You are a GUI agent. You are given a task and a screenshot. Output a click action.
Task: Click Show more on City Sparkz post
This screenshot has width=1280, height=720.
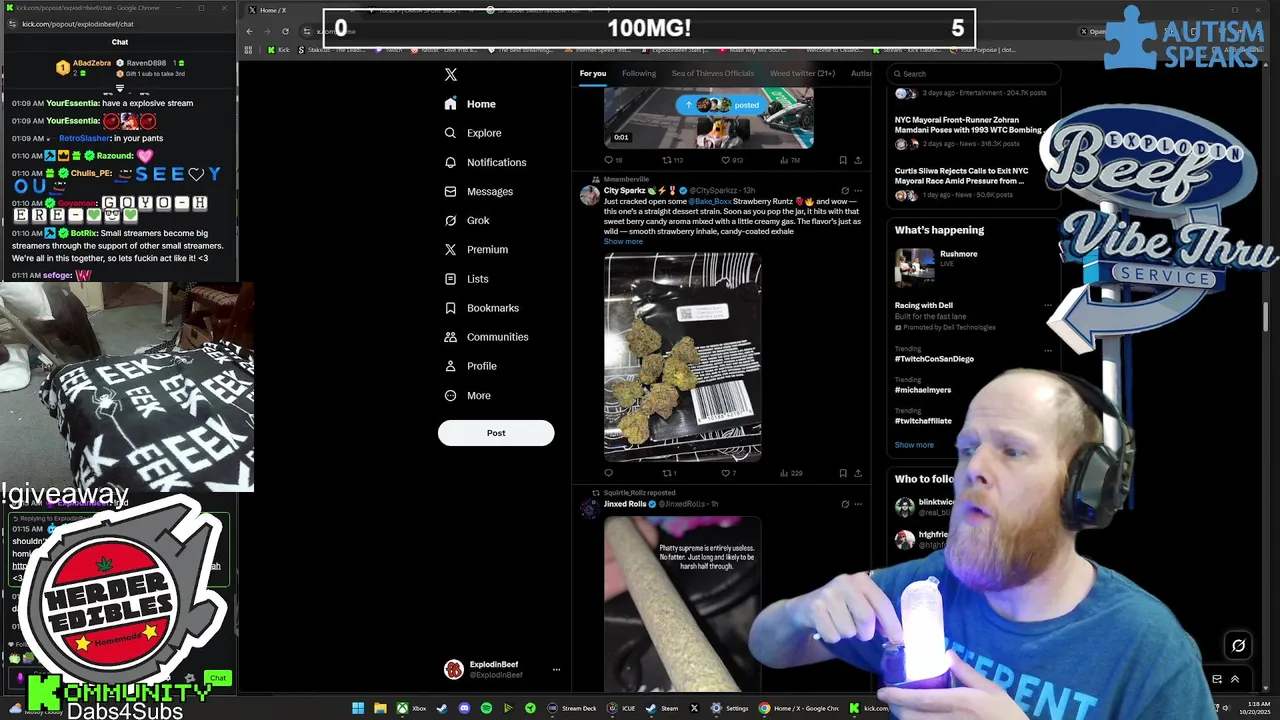click(x=623, y=241)
